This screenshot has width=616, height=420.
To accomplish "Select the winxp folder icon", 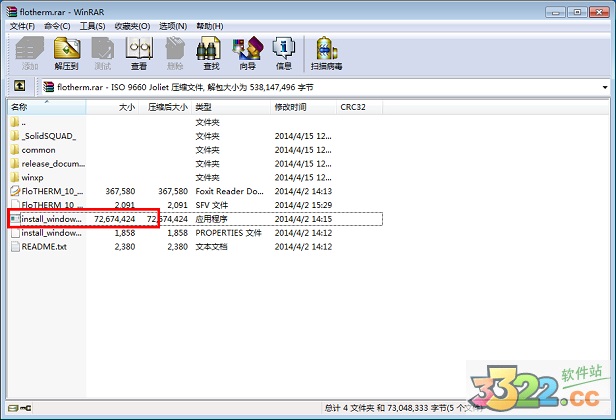I will pyautogui.click(x=15, y=177).
